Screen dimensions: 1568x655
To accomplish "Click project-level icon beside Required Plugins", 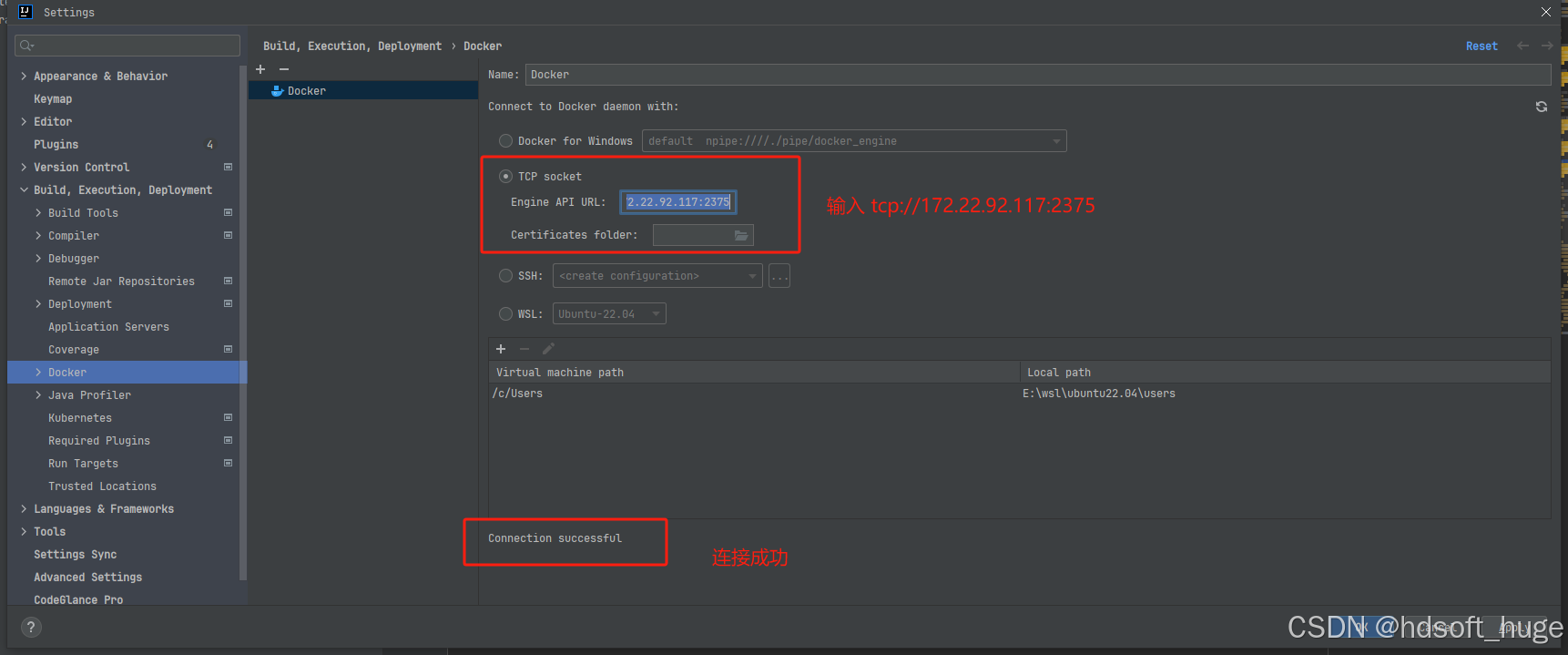I will coord(228,441).
